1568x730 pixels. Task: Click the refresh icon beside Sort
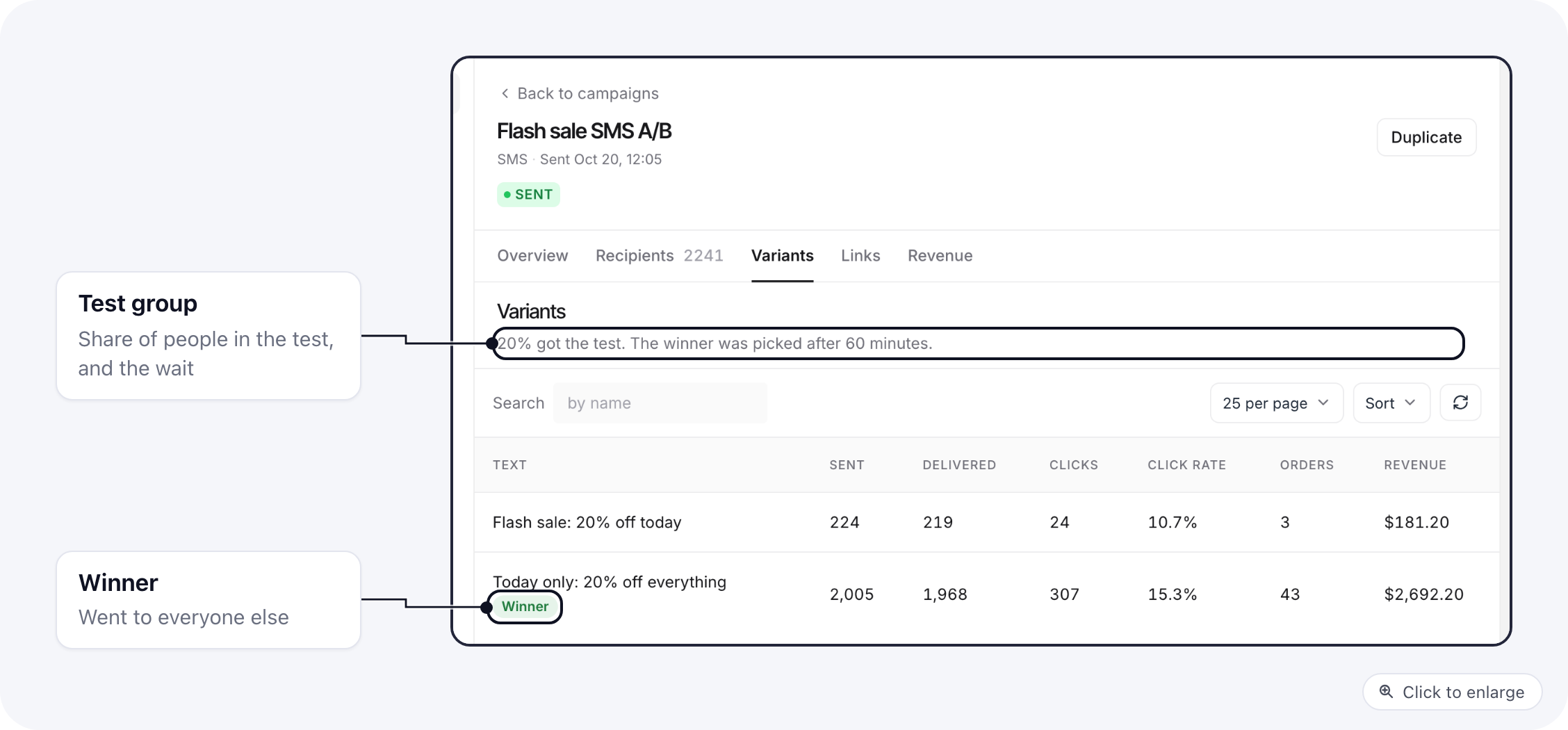1460,403
